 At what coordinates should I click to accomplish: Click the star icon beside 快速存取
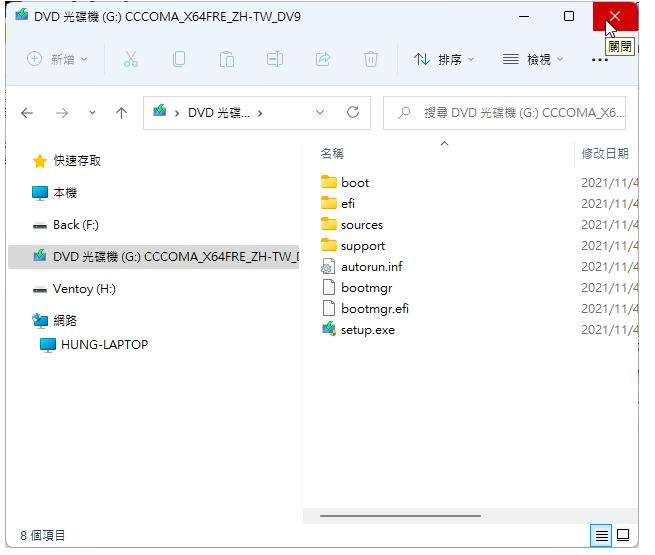click(x=40, y=161)
